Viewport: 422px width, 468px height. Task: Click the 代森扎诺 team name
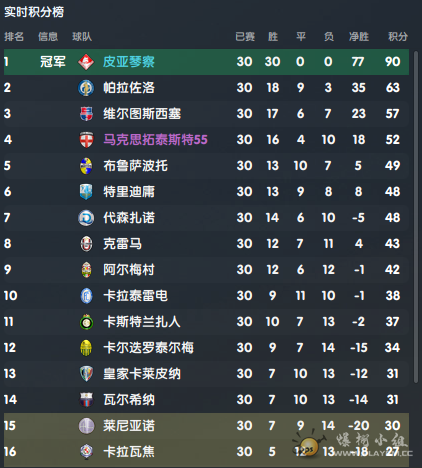[x=129, y=218]
